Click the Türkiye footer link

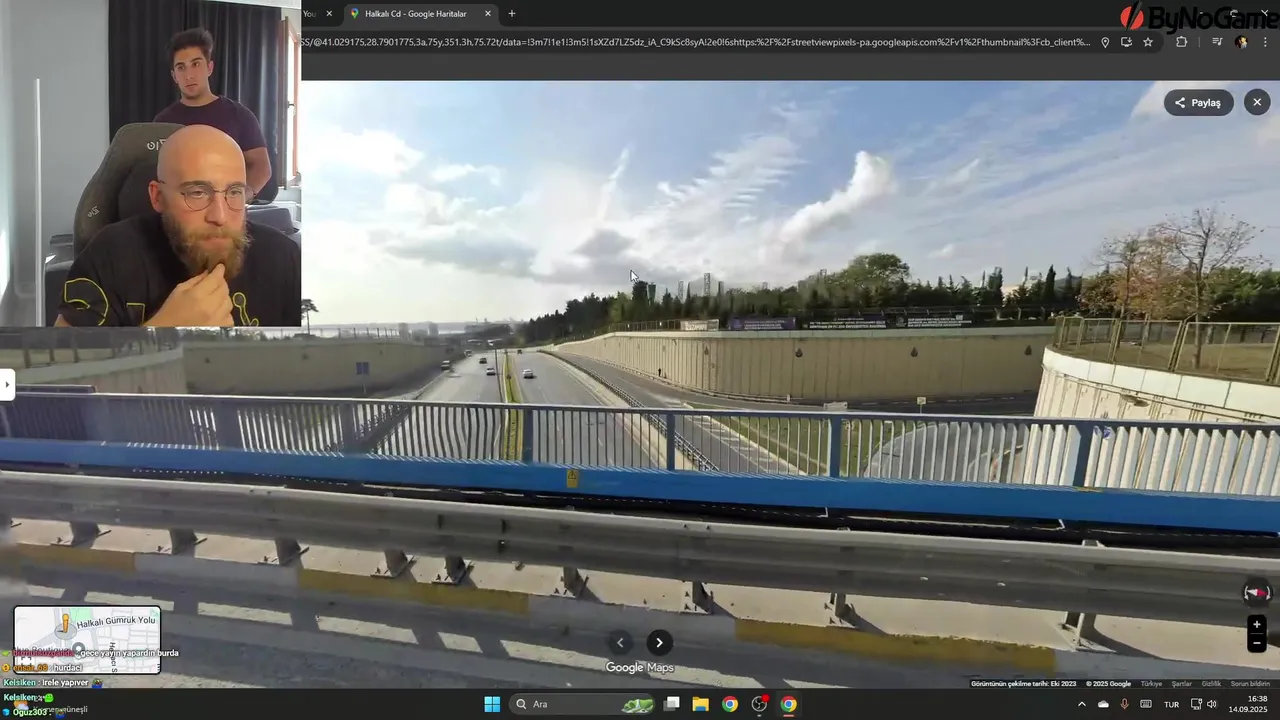pyautogui.click(x=1151, y=684)
